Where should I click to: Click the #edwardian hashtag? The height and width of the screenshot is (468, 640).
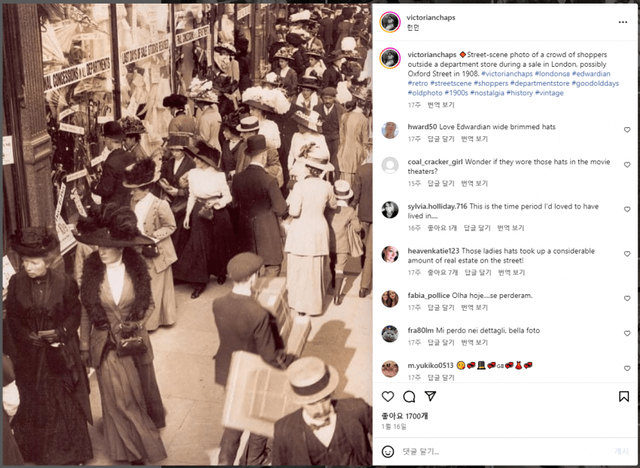tap(591, 74)
